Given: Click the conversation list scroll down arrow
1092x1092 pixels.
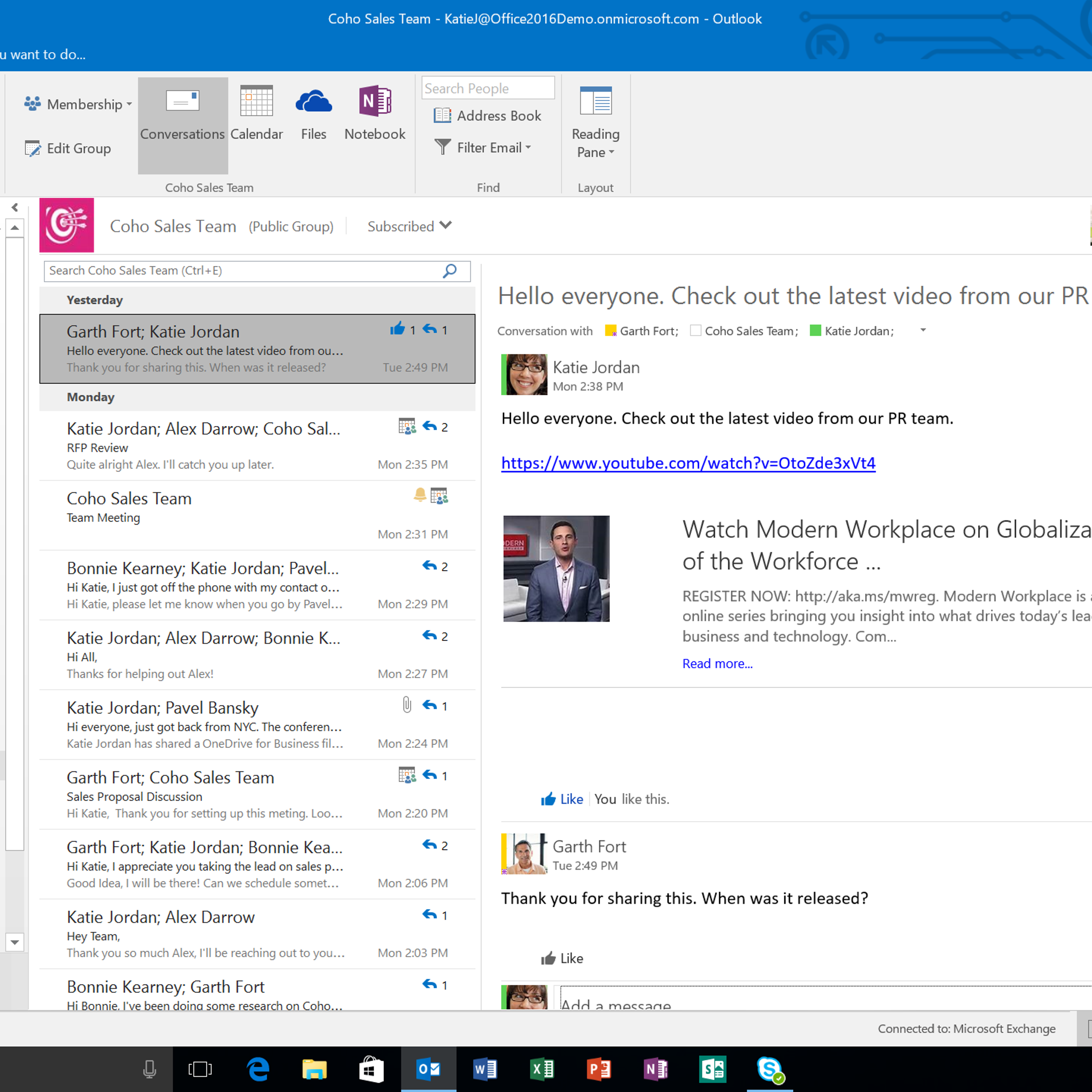Looking at the screenshot, I should pos(15,942).
